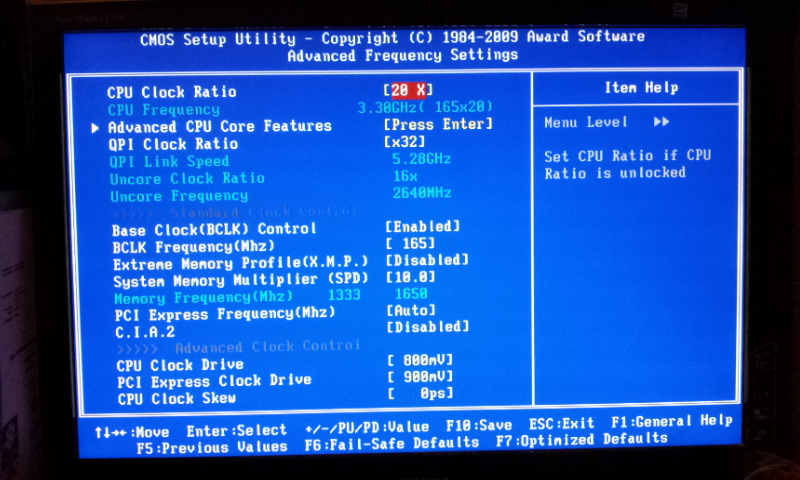800x480 pixels.
Task: Click the Menu Level arrows in Item Help
Action: click(660, 122)
